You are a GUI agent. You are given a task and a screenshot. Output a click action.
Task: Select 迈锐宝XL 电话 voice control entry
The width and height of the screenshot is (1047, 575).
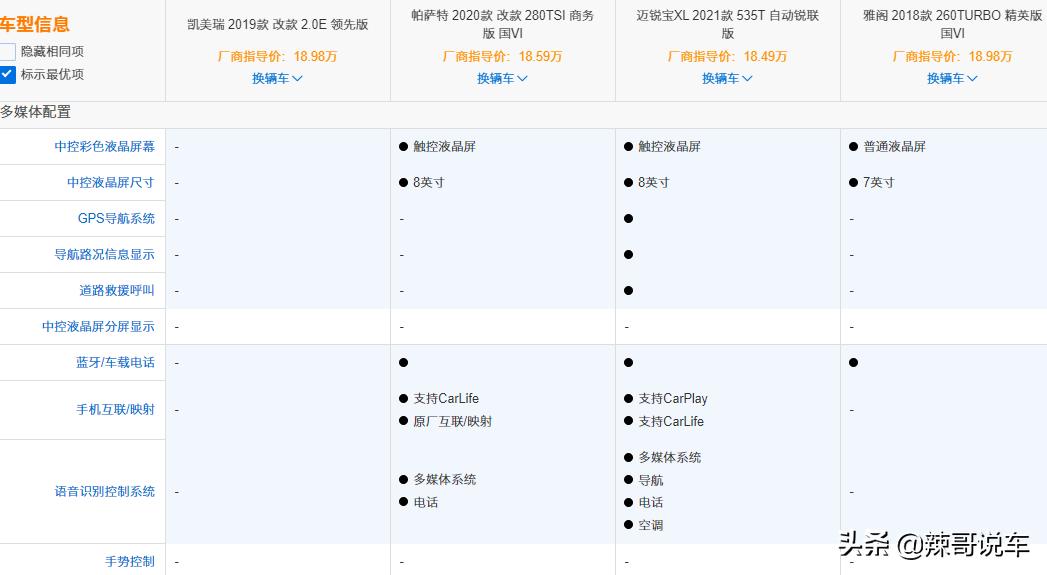(x=644, y=502)
